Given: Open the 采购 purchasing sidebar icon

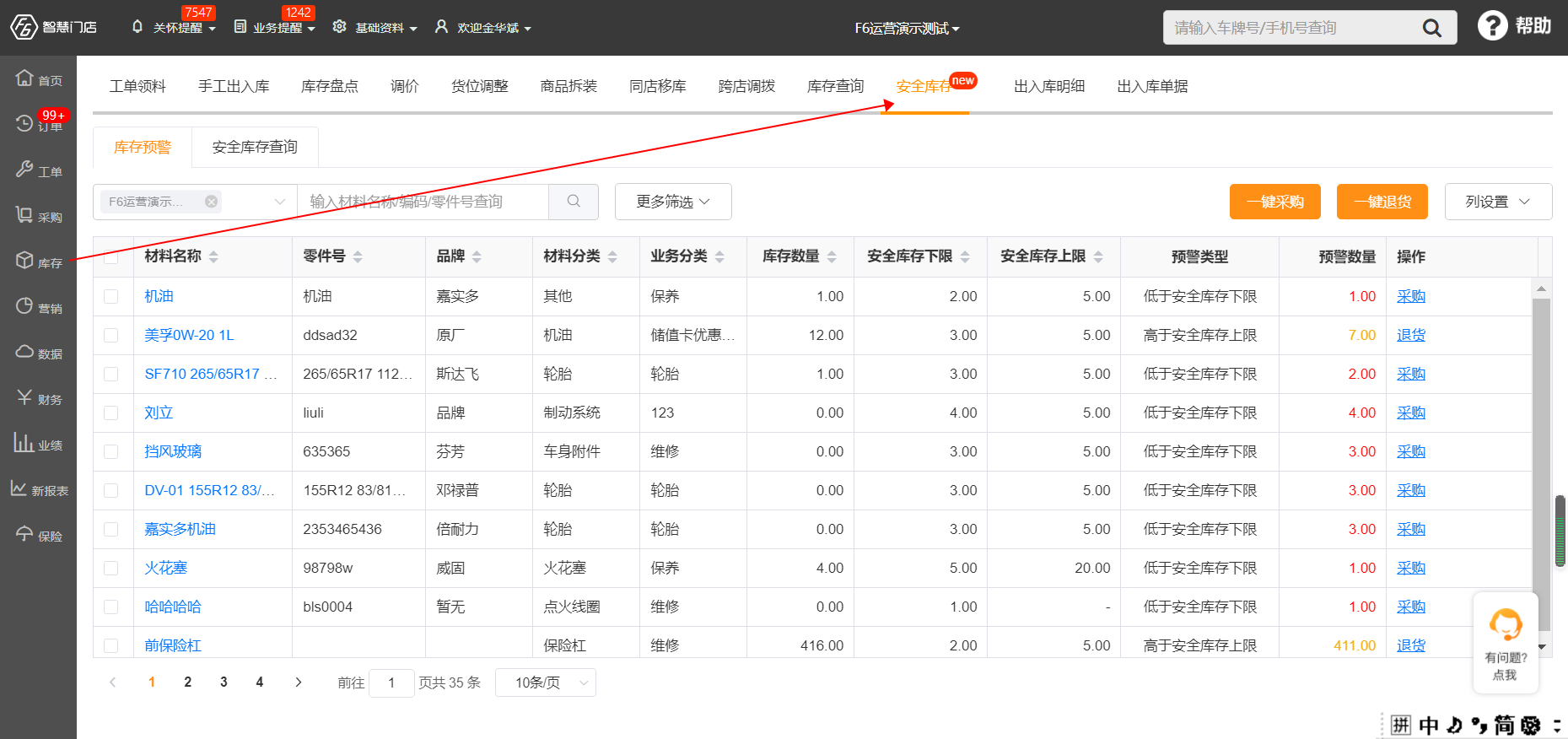Looking at the screenshot, I should 25,214.
